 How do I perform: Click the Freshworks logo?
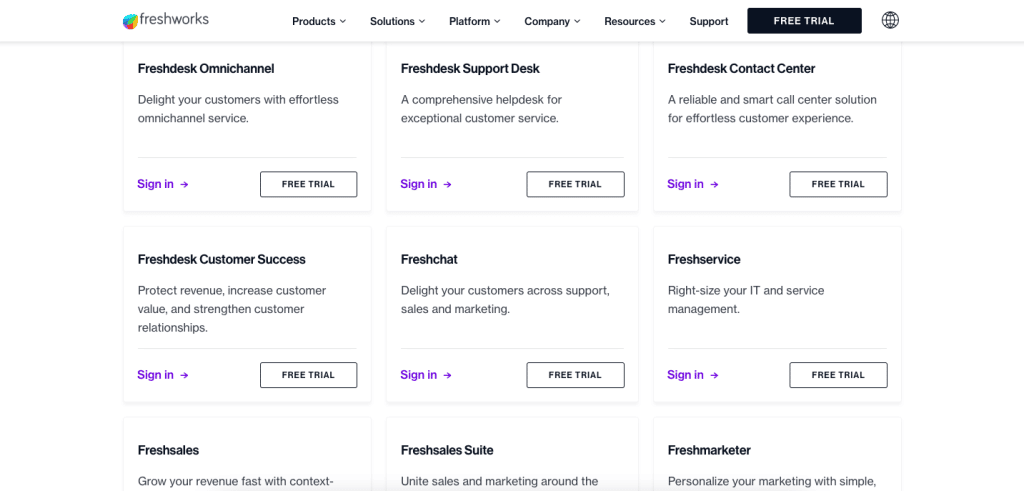(165, 21)
